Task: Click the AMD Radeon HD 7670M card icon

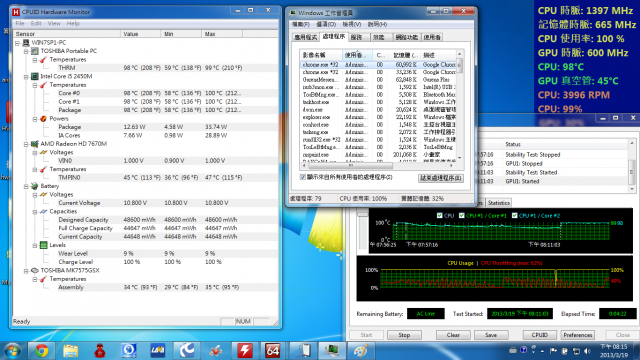Action: 35,144
